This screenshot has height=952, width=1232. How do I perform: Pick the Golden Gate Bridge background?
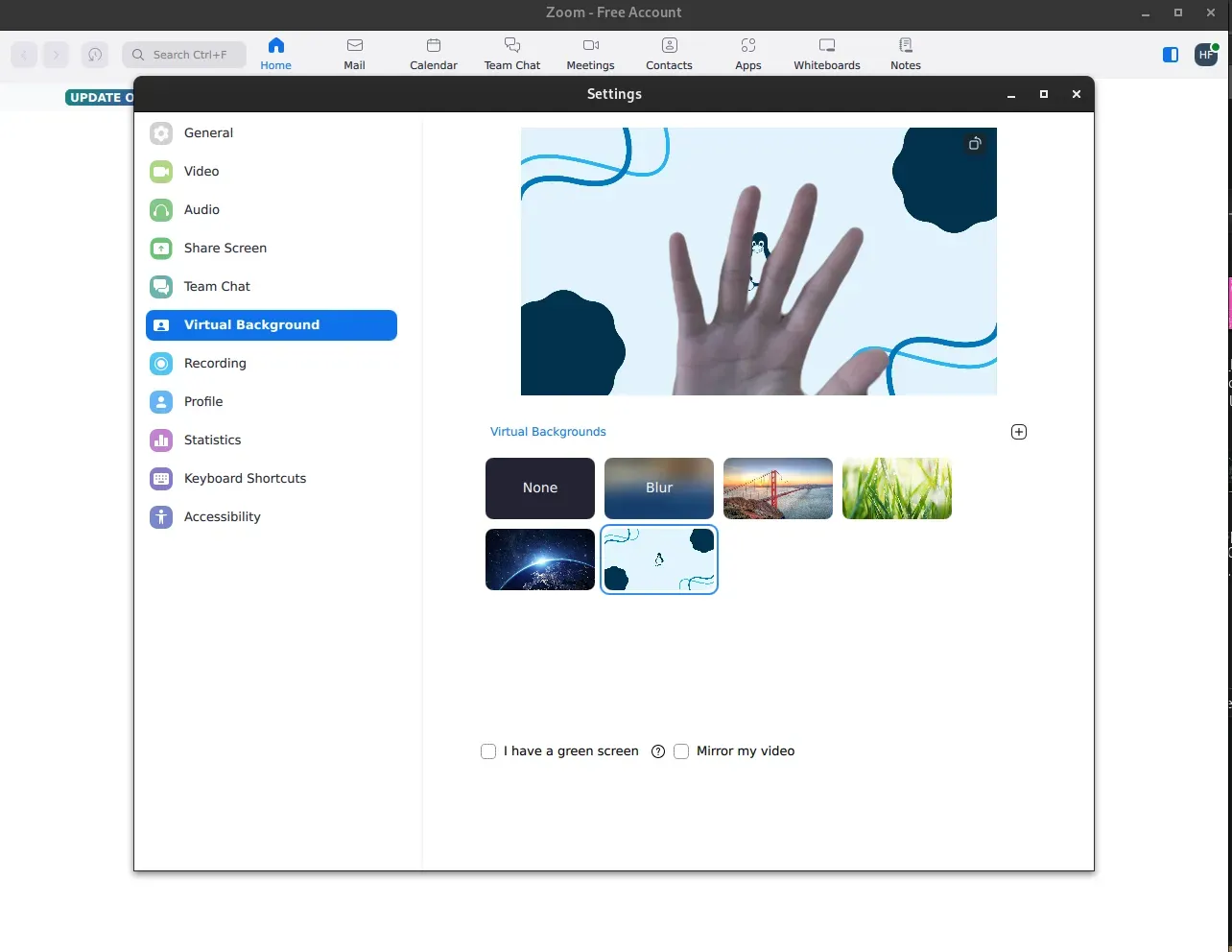[778, 488]
